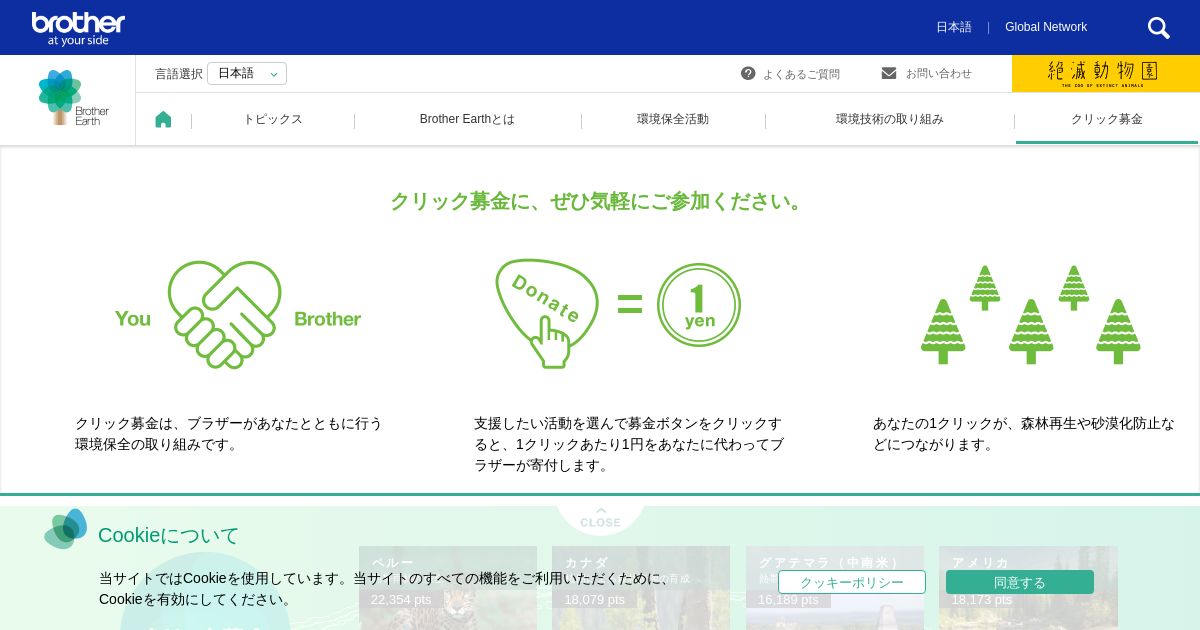Viewport: 1200px width, 630px height.
Task: Open the Brother Earthとは menu item
Action: tap(467, 119)
